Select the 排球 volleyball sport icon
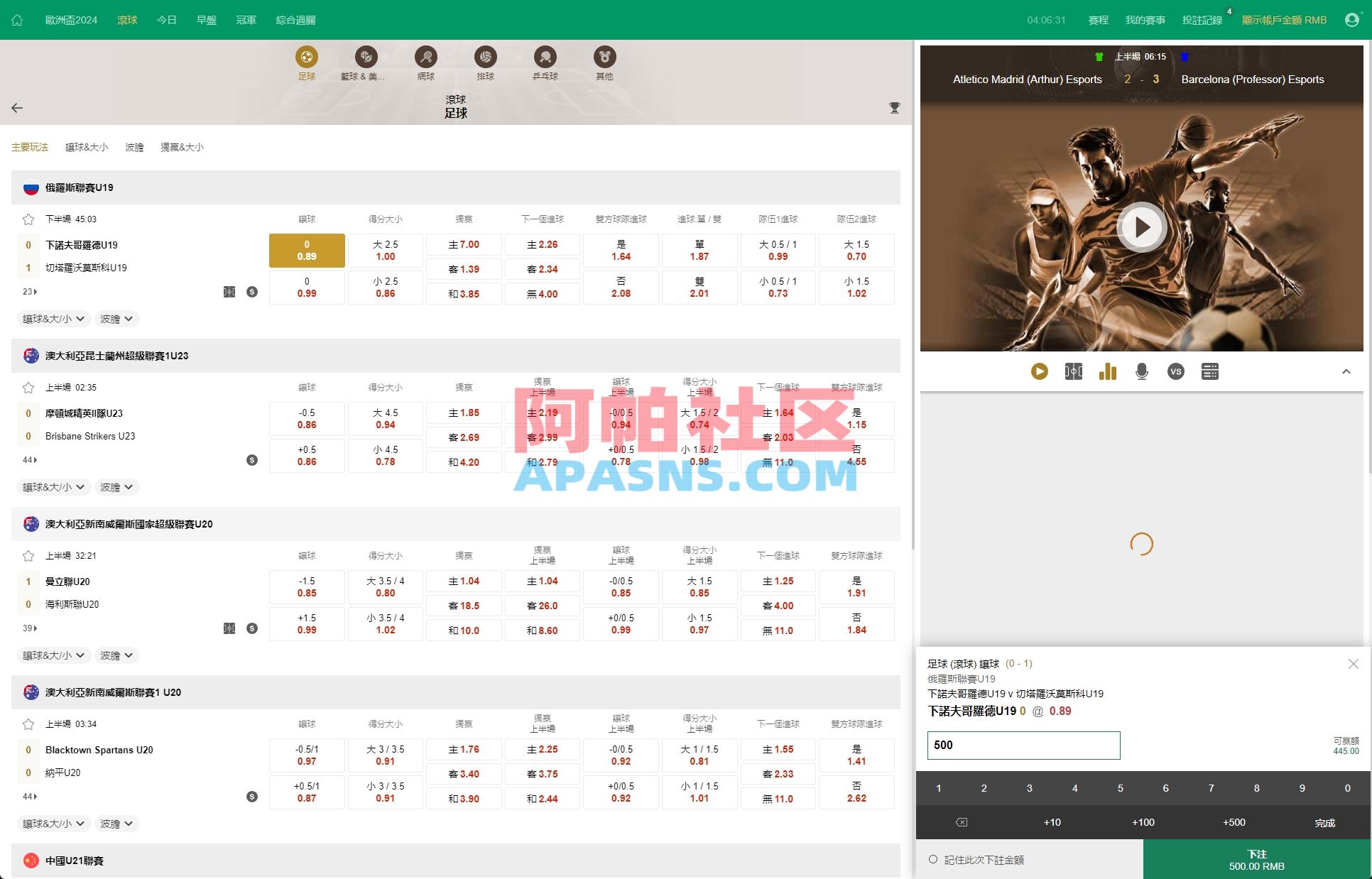This screenshot has width=1372, height=879. tap(485, 57)
